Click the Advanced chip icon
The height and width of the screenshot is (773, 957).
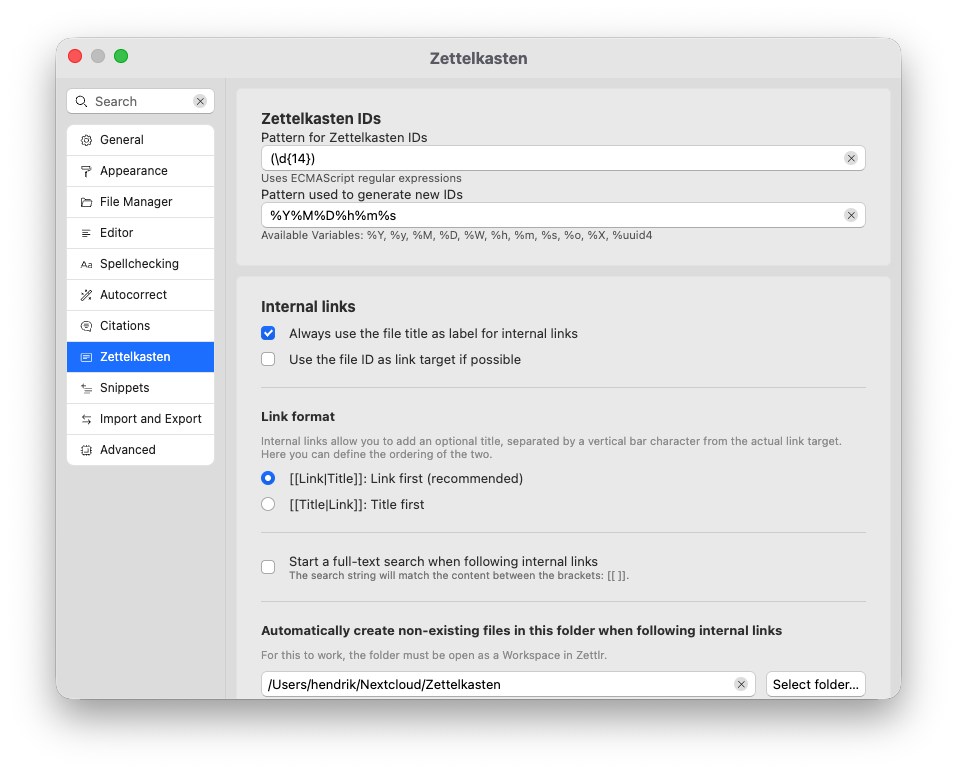click(86, 451)
